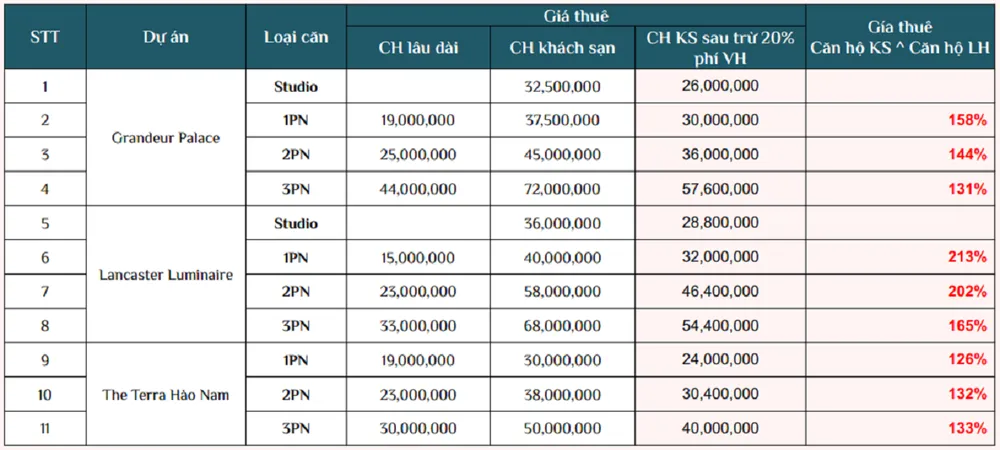
Task: Select the 32,500,000 Studio price cell
Action: pyautogui.click(x=563, y=86)
